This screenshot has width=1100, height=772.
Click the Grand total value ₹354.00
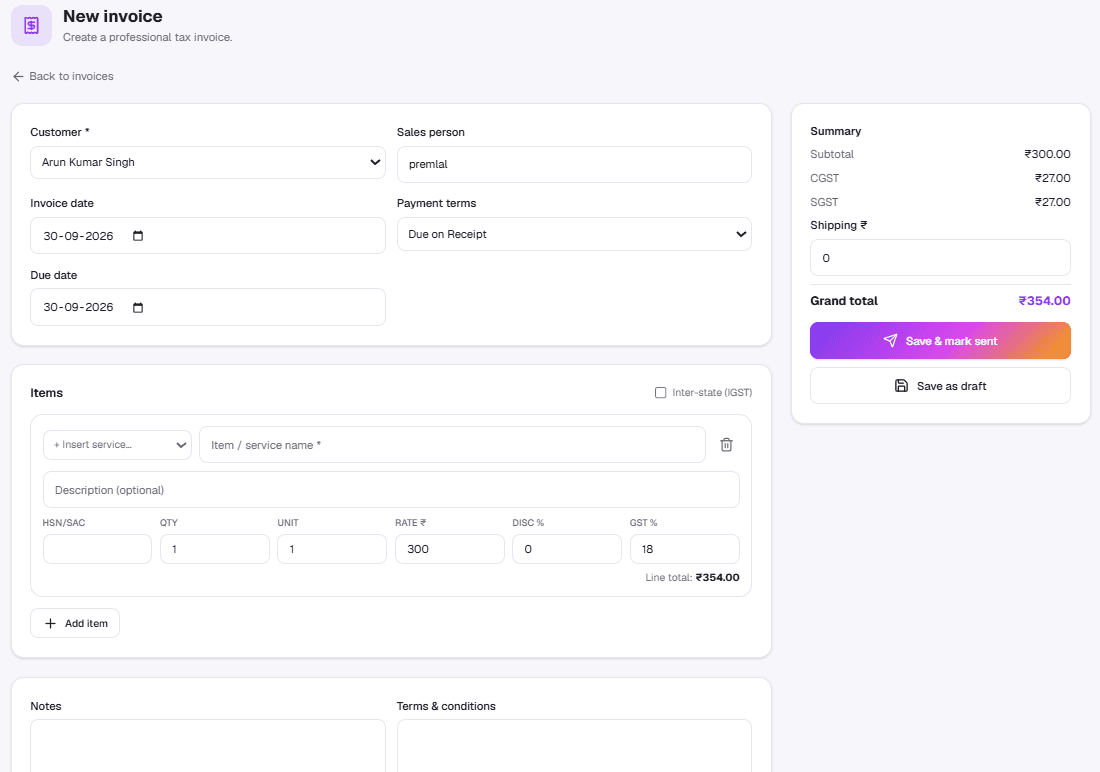coord(1045,300)
